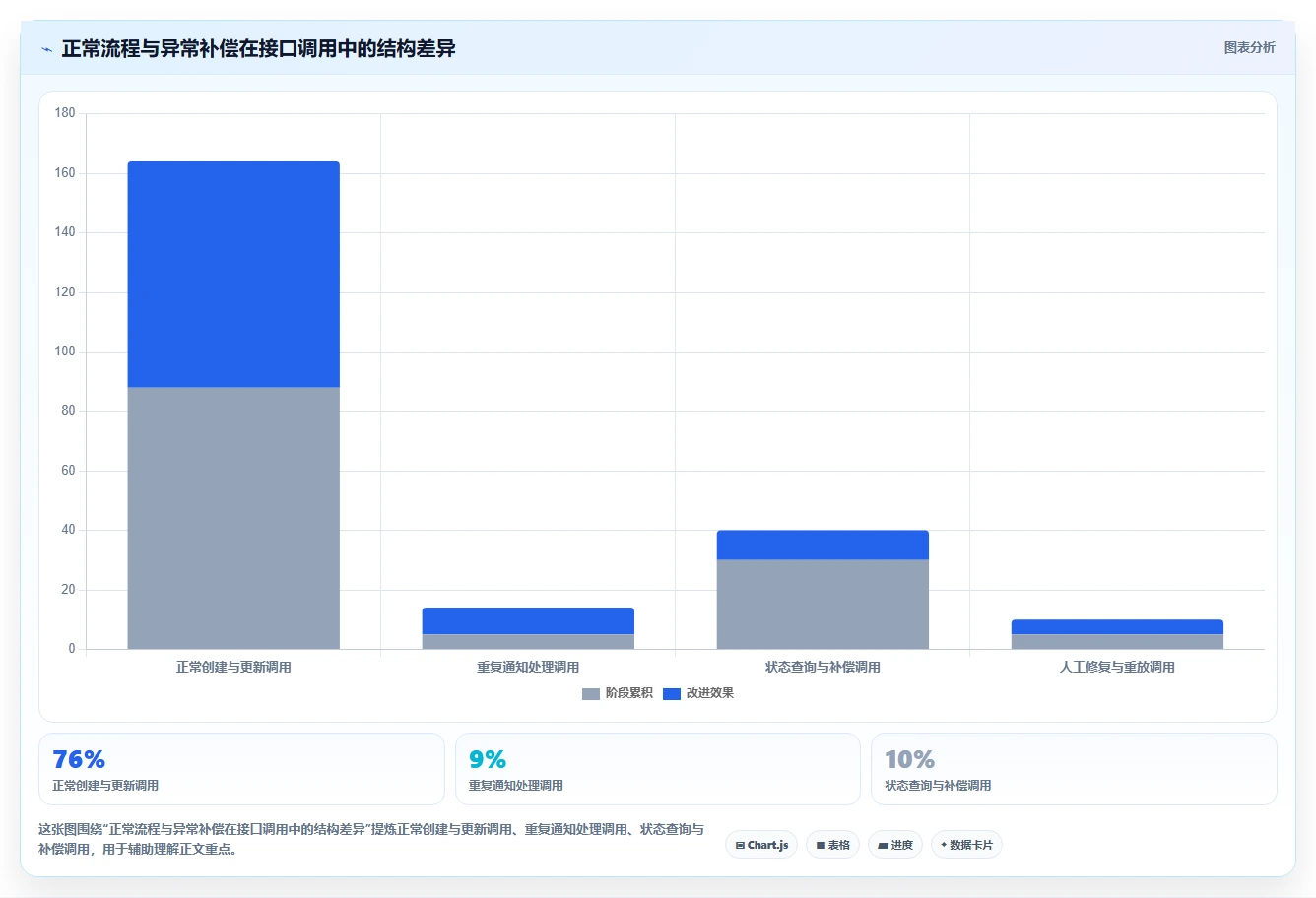The image size is (1316, 898).
Task: Toggle the 改进效果 legend item
Action: tap(698, 693)
